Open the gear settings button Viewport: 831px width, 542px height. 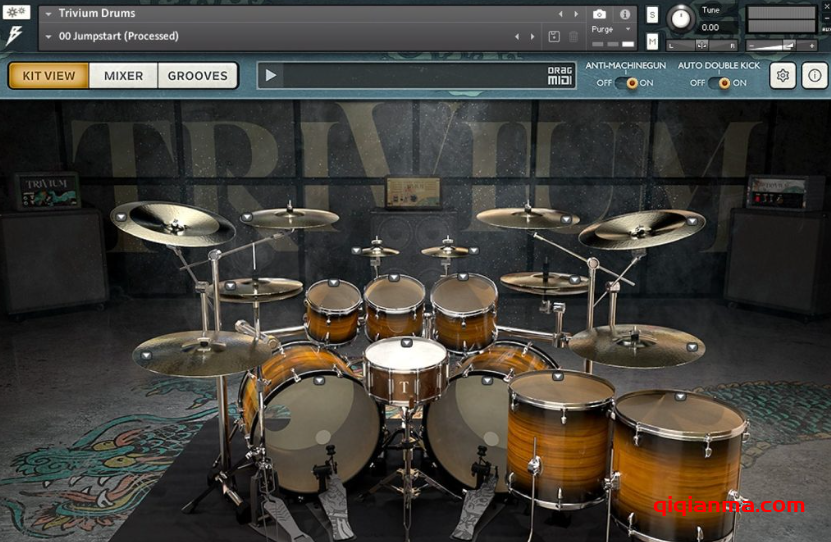tap(783, 76)
